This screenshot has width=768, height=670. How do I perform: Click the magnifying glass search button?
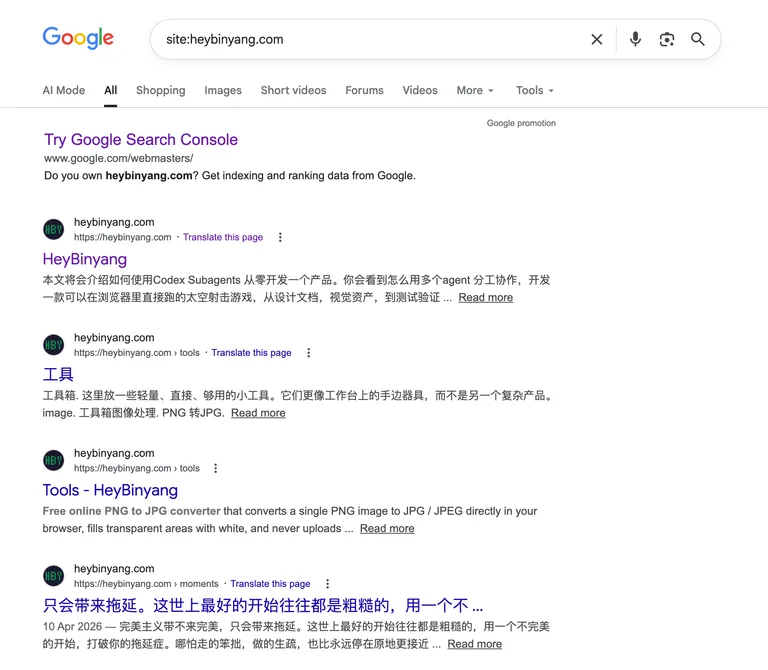point(698,39)
